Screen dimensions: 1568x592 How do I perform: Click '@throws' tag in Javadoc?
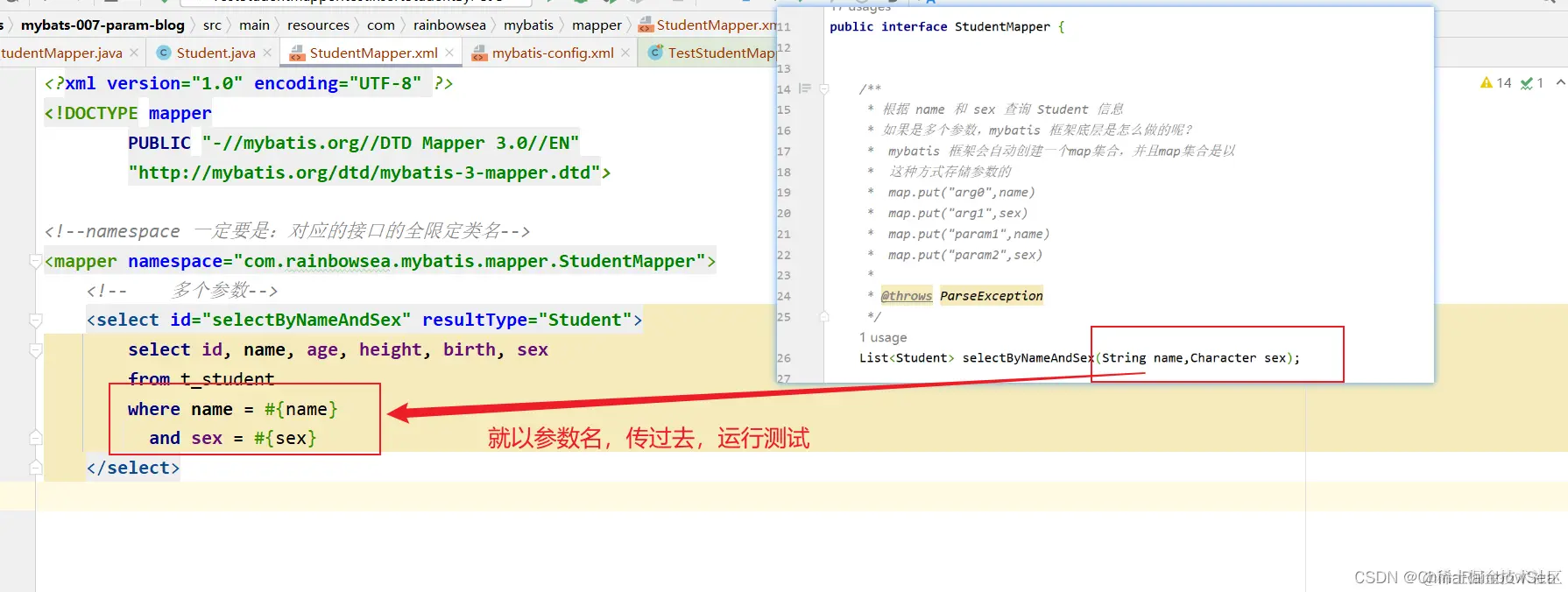coord(907,296)
